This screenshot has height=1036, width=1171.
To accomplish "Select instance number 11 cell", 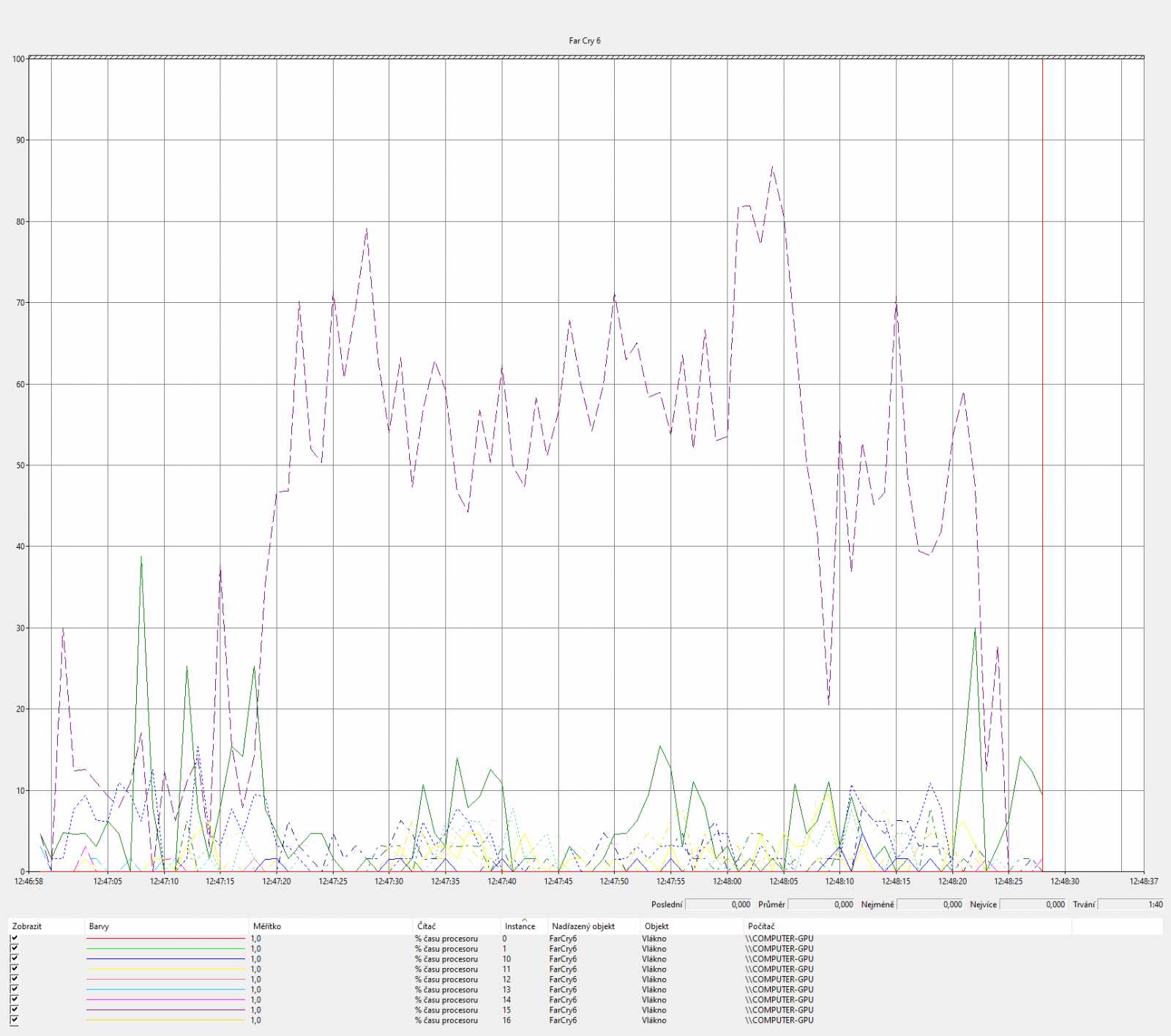I will pos(506,969).
